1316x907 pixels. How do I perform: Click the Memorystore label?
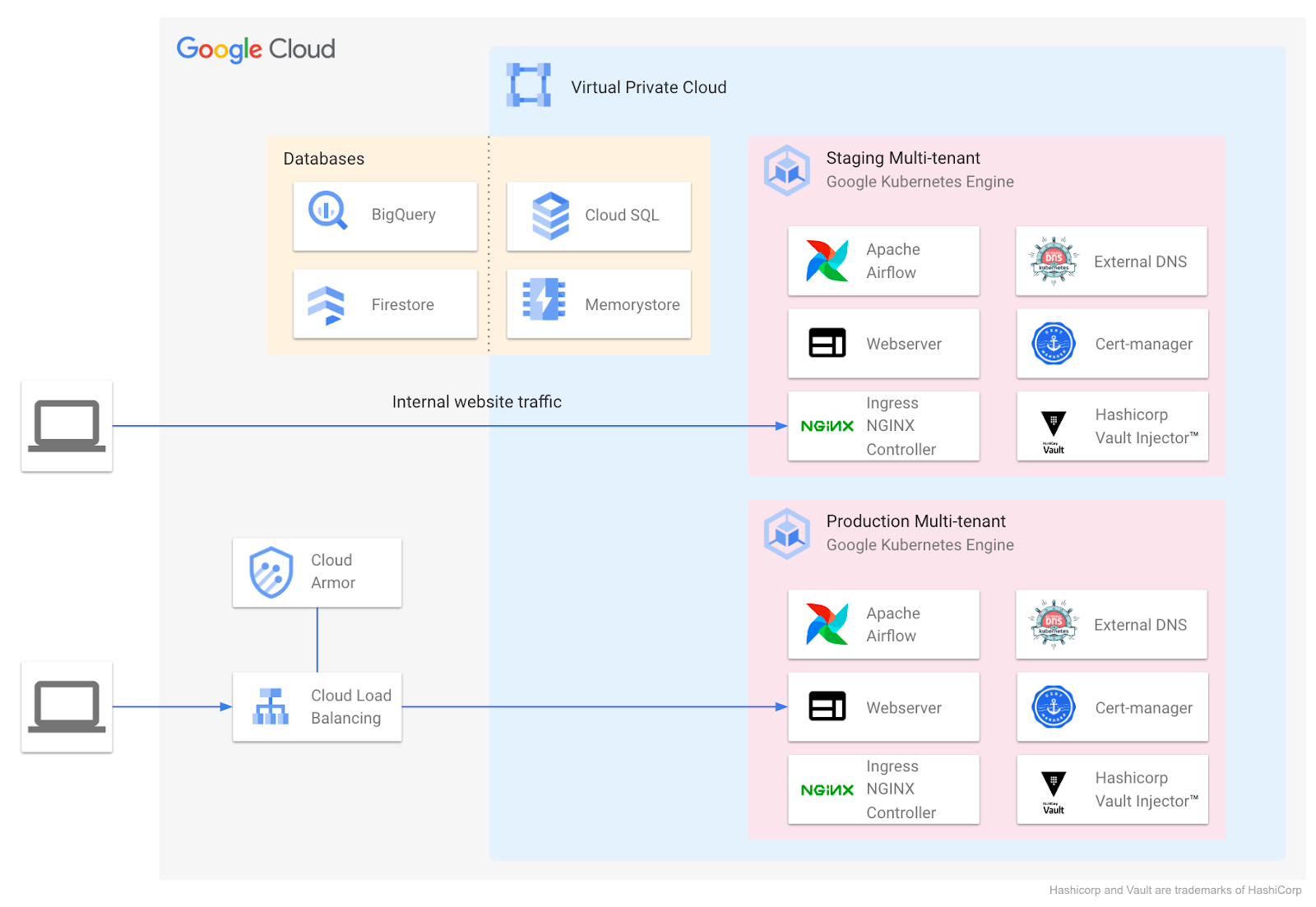pos(632,305)
